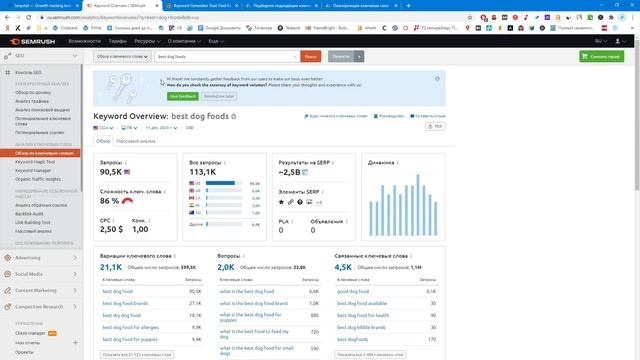Expand the Competitive Research sidebar section
Viewport: 640px width, 360px height.
pyautogui.click(x=41, y=307)
